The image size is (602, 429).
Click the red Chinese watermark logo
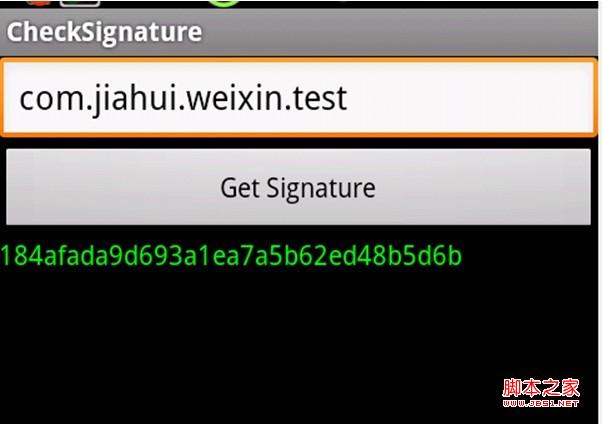coord(541,388)
